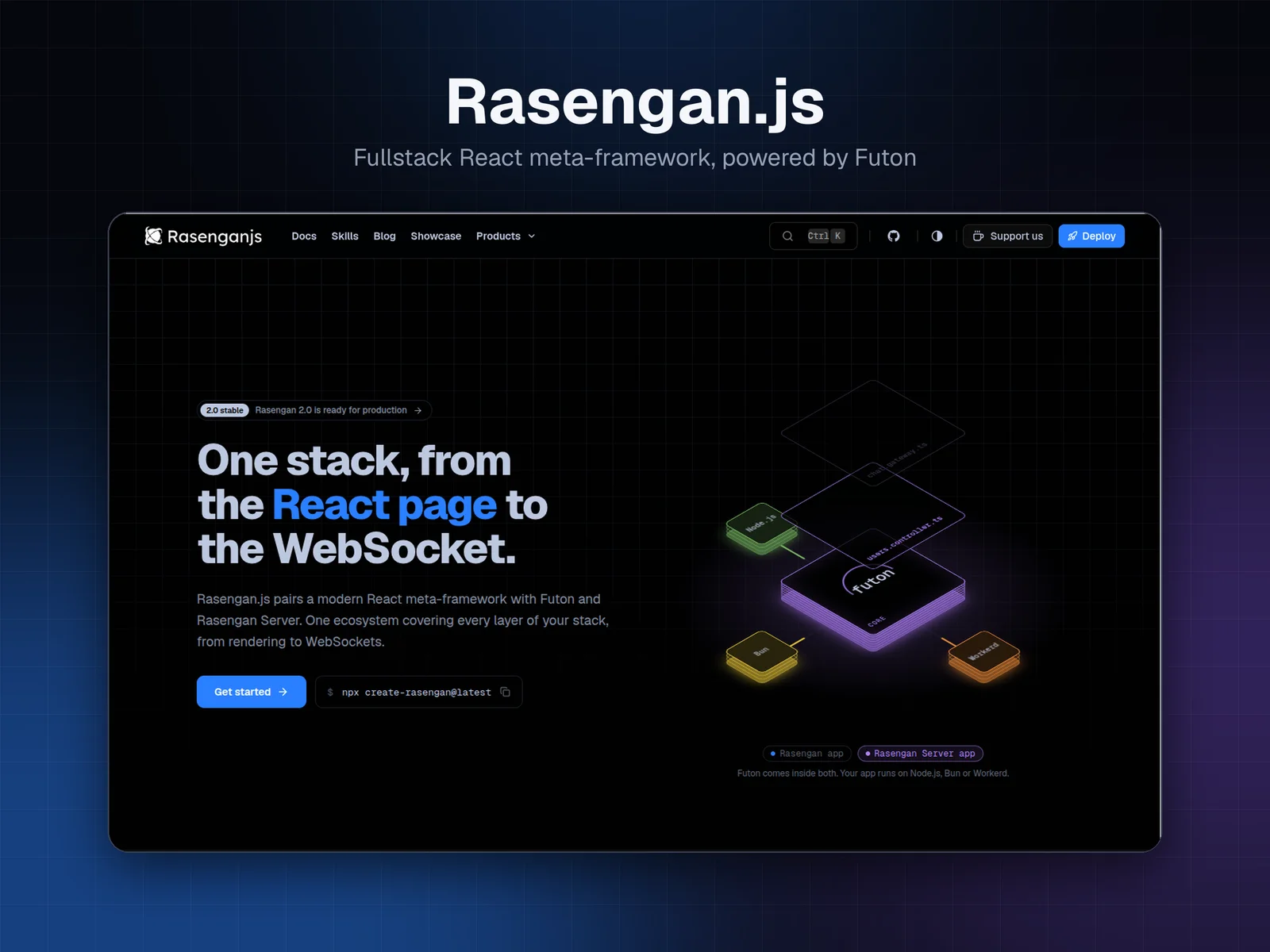Expand the Products dropdown menu
This screenshot has height=952, width=1270.
[x=506, y=236]
